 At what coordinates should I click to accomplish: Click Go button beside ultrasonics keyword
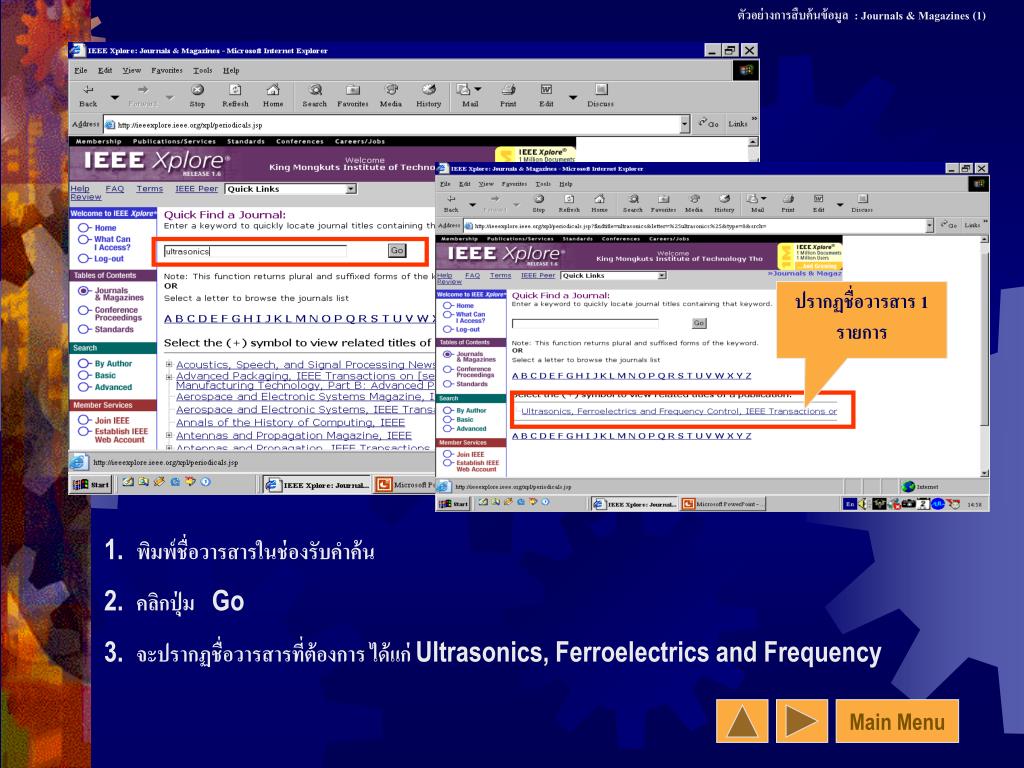[397, 250]
